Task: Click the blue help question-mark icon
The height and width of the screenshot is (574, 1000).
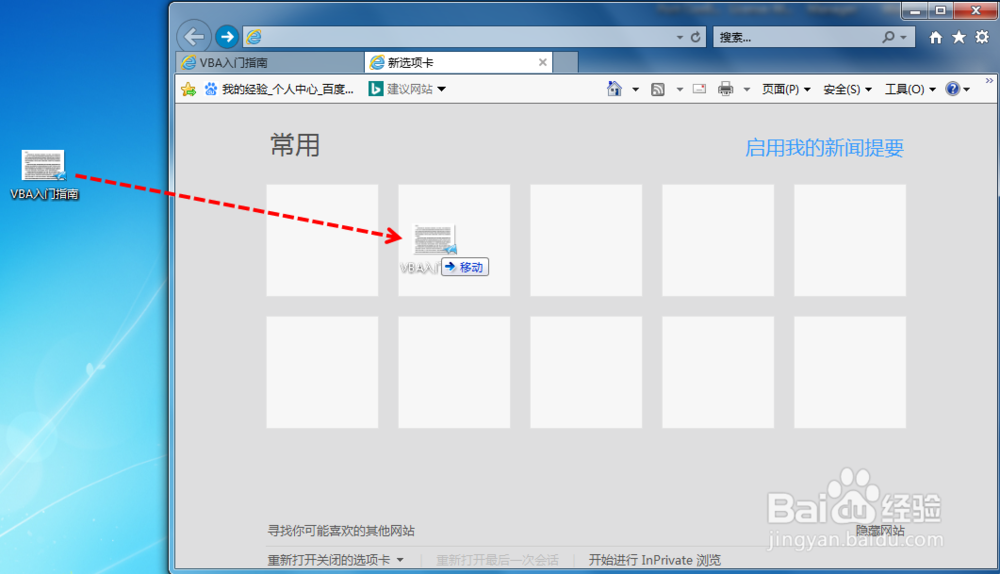Action: (952, 89)
